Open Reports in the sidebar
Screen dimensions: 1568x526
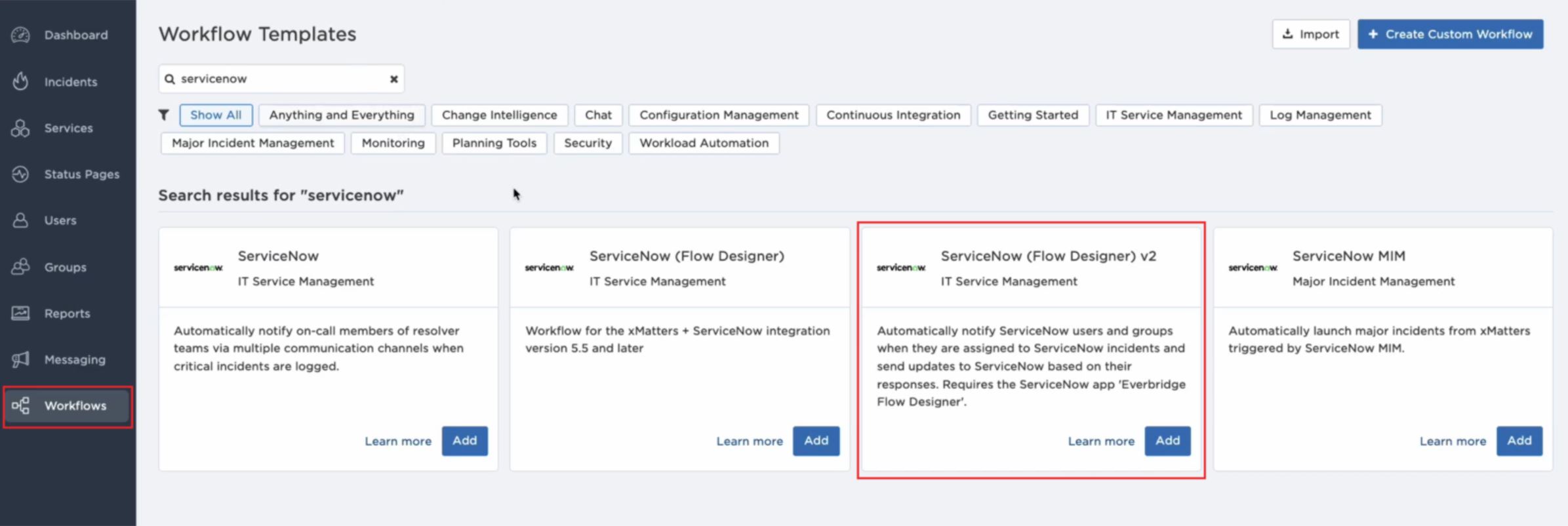(x=68, y=314)
